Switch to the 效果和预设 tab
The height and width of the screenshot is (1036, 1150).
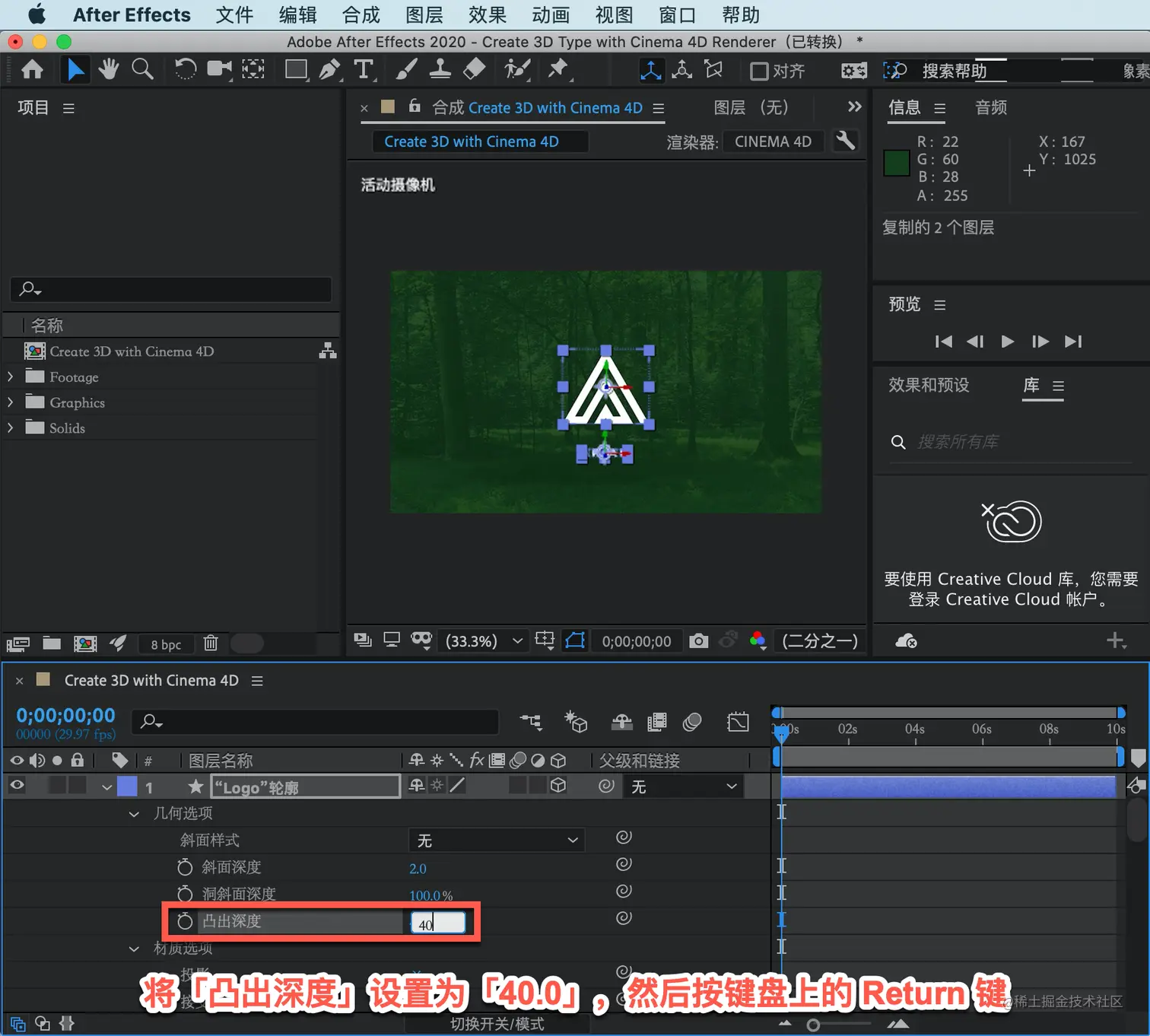pos(929,385)
